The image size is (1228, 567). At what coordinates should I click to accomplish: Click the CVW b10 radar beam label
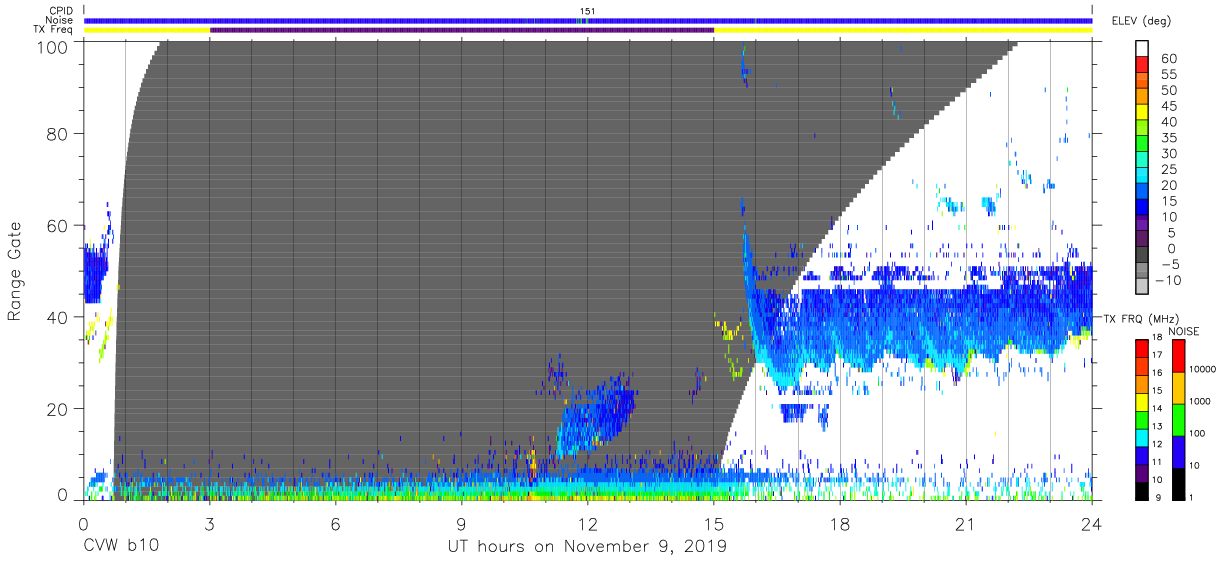click(x=122, y=547)
